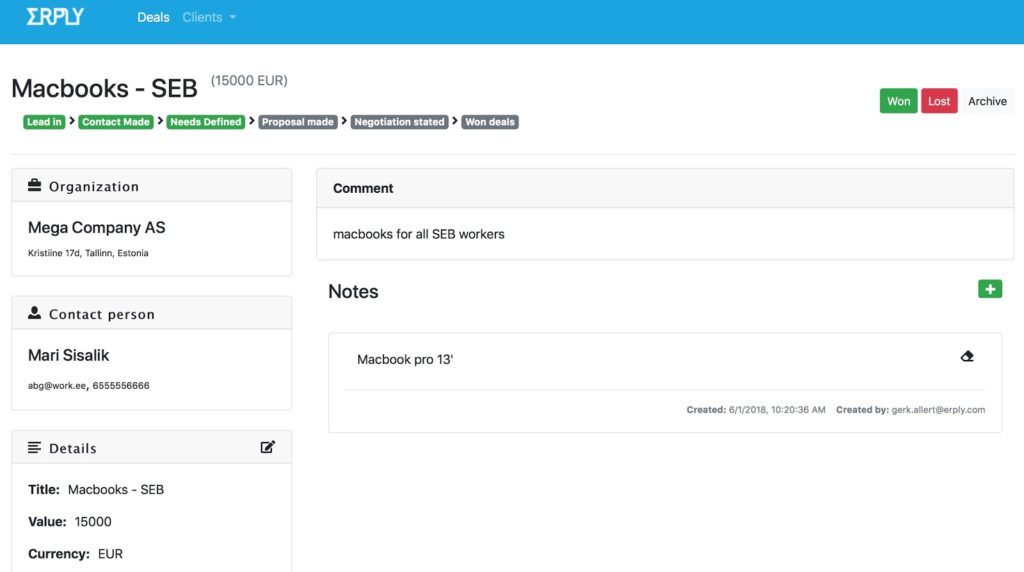The width and height of the screenshot is (1024, 572).
Task: Select the Lead in stage
Action: 44,122
